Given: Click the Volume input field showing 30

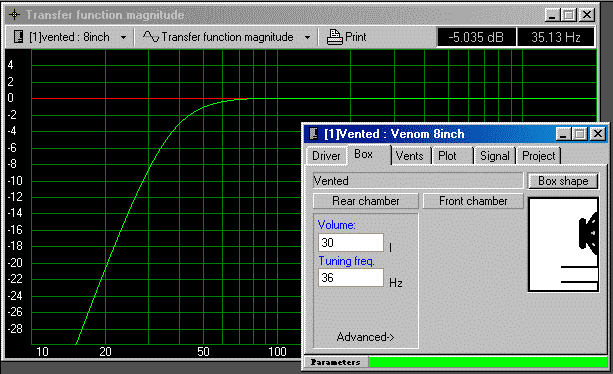Looking at the screenshot, I should 351,243.
